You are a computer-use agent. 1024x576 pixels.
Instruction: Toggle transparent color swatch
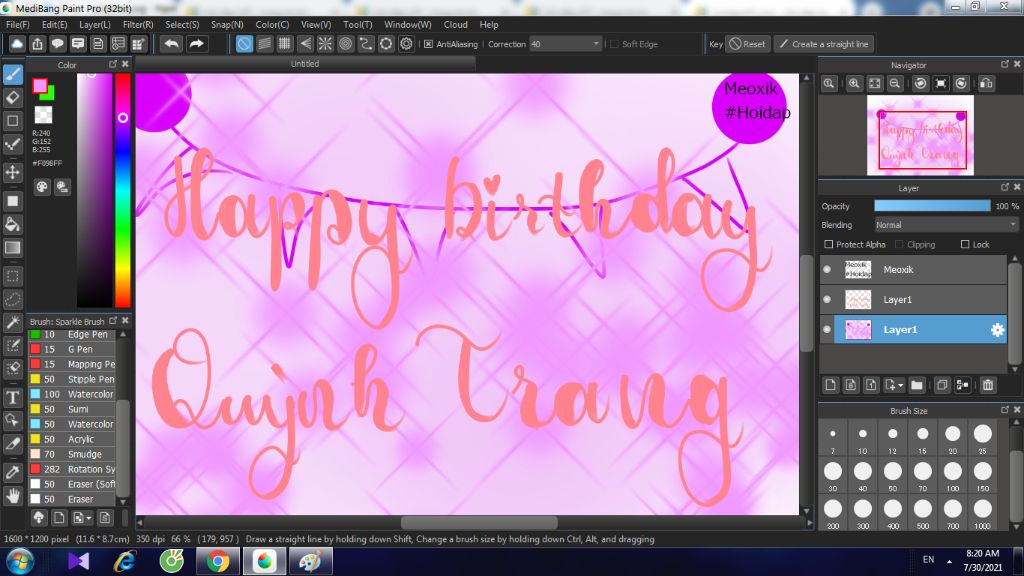coord(43,115)
